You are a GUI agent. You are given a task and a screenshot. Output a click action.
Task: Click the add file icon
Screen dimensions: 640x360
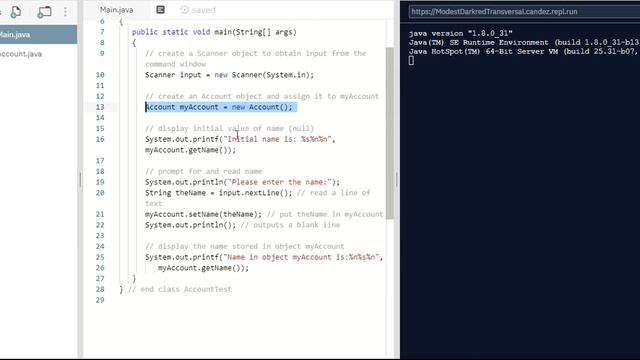click(x=16, y=12)
